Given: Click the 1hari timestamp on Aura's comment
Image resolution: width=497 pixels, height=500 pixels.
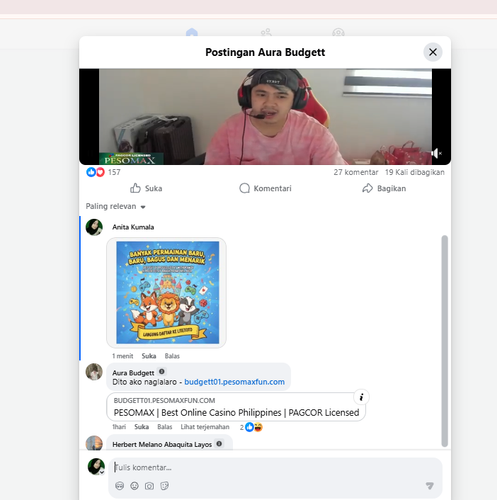Looking at the screenshot, I should point(119,427).
